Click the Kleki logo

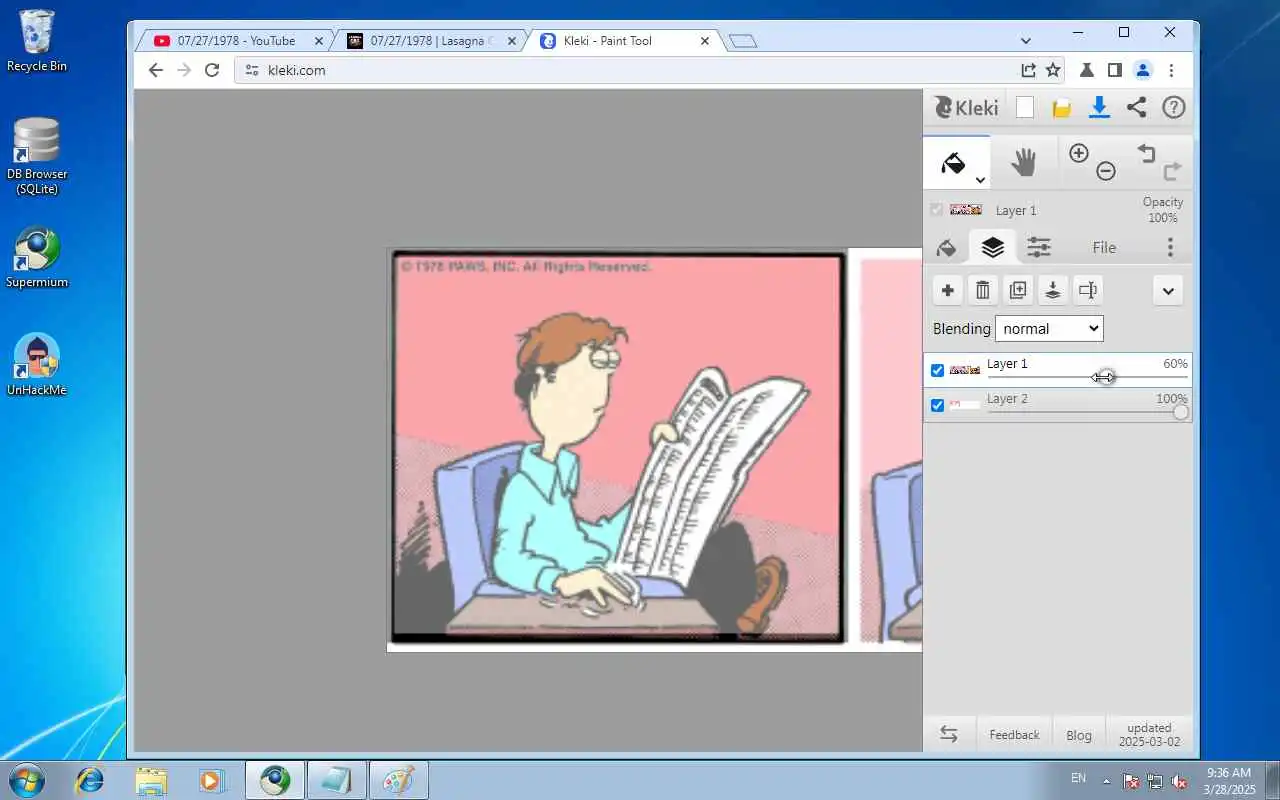[x=966, y=107]
